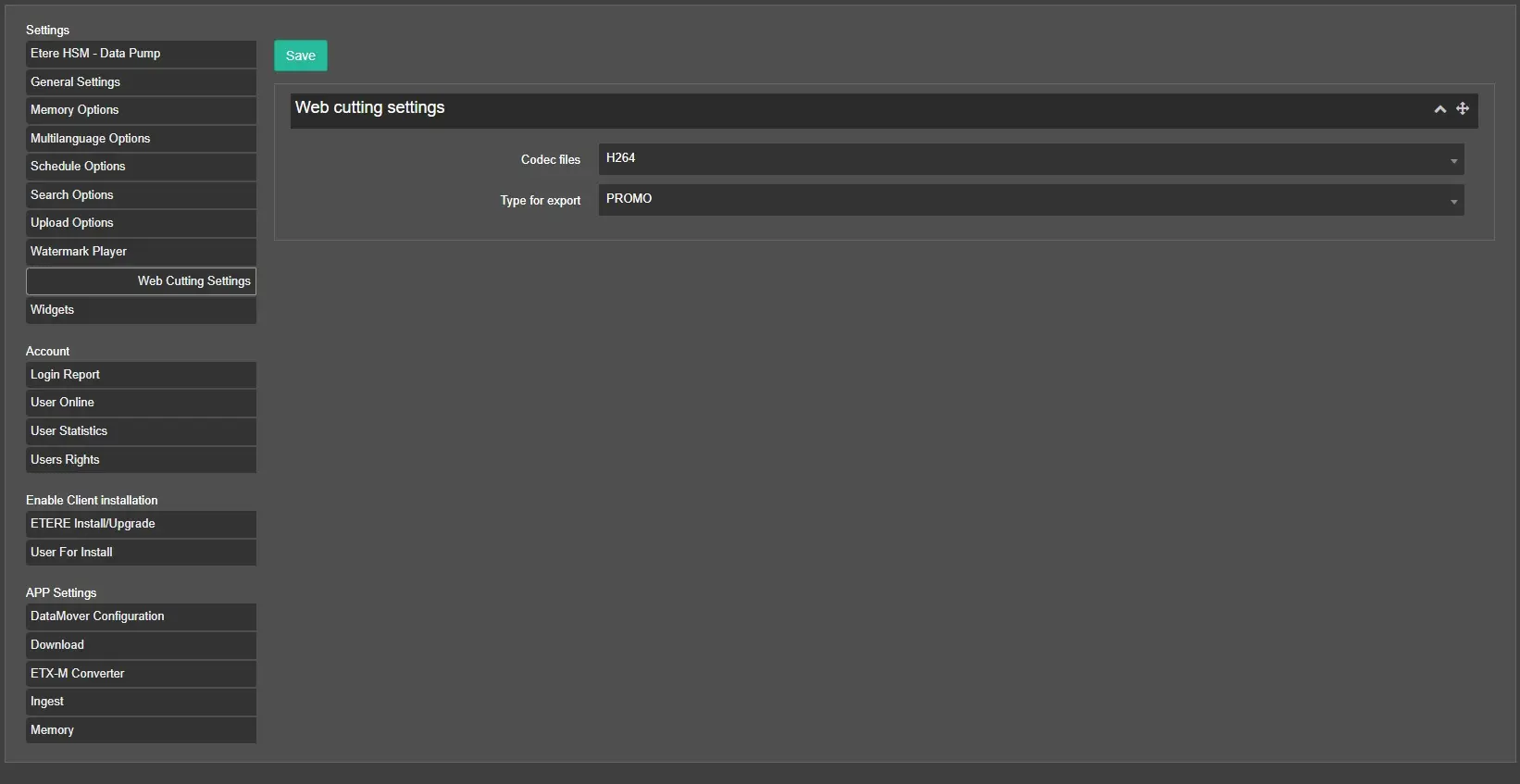
Task: Show User Statistics page
Action: (141, 431)
